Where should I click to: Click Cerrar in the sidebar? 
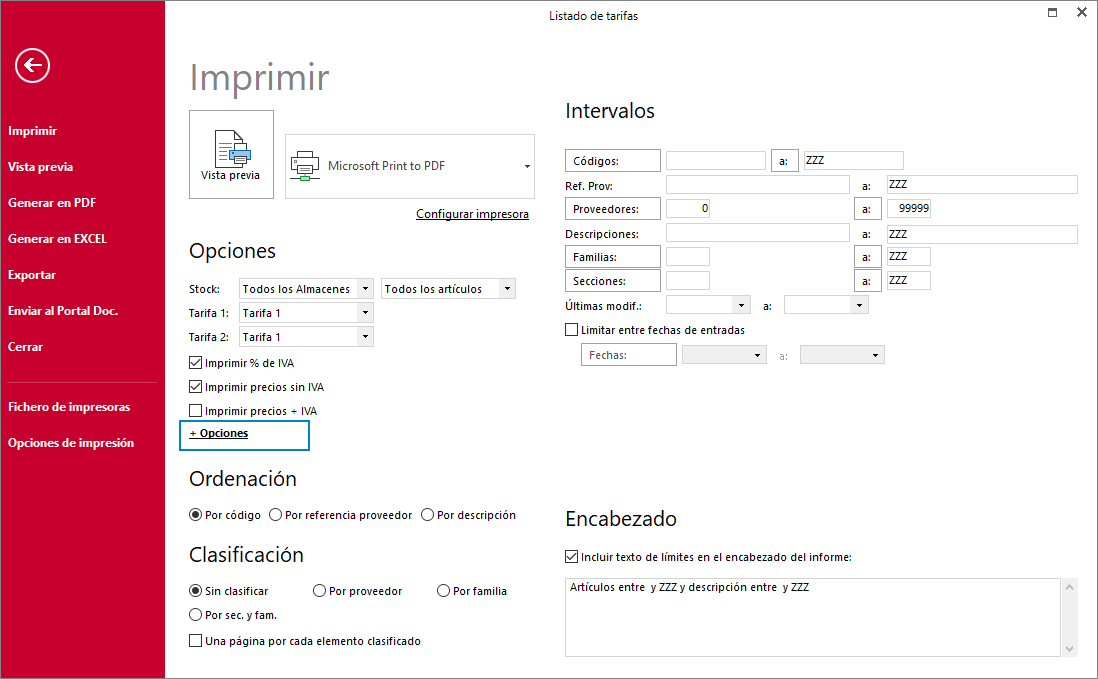point(25,347)
